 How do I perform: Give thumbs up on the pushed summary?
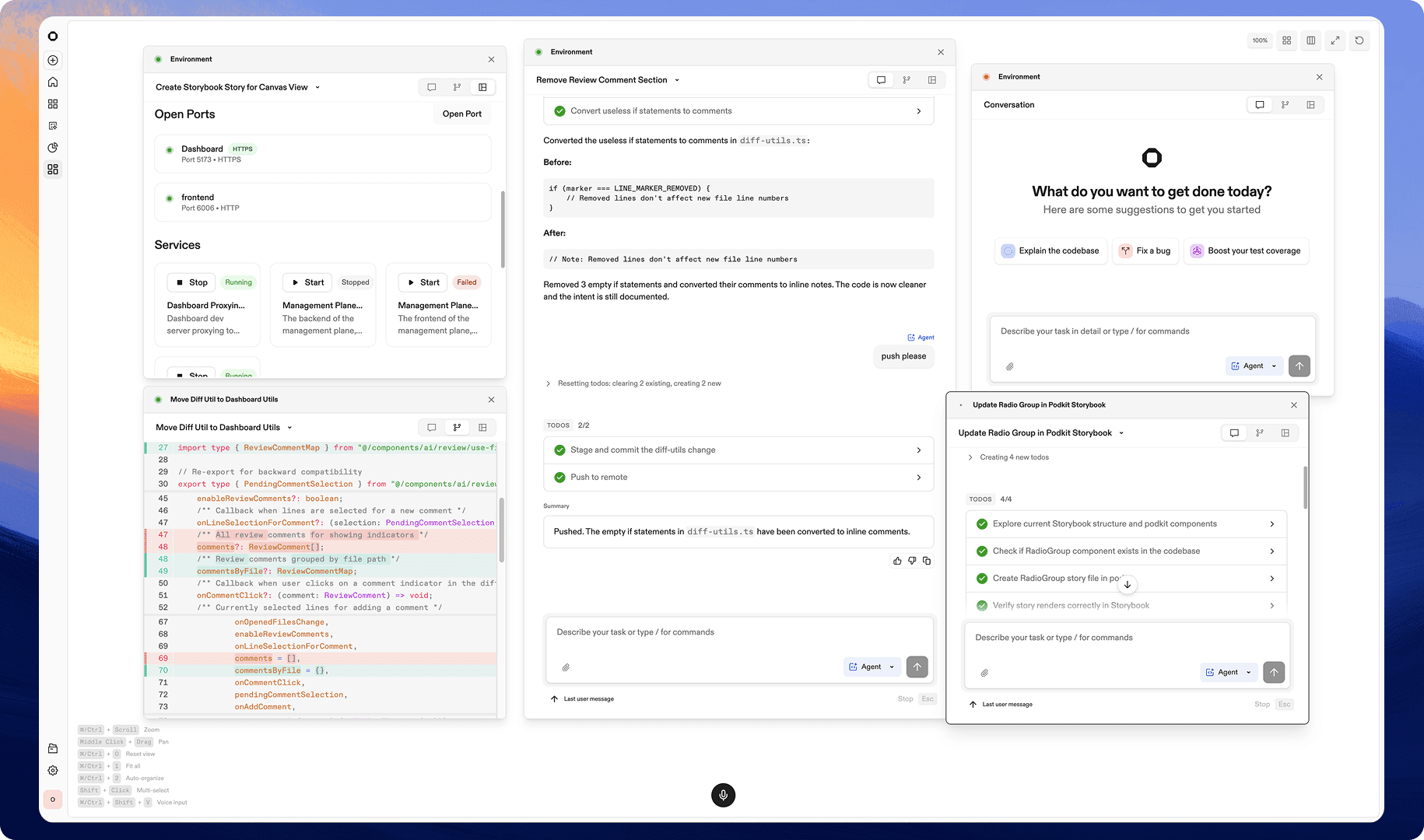click(896, 560)
